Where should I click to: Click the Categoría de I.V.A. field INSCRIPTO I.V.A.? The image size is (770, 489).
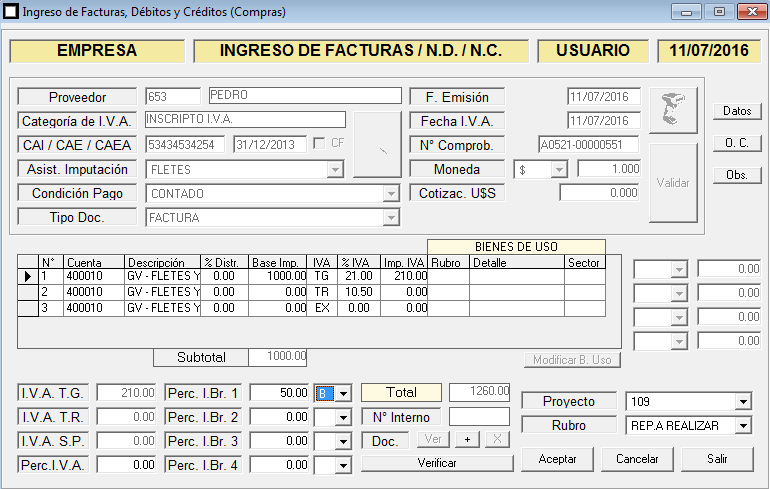(246, 119)
